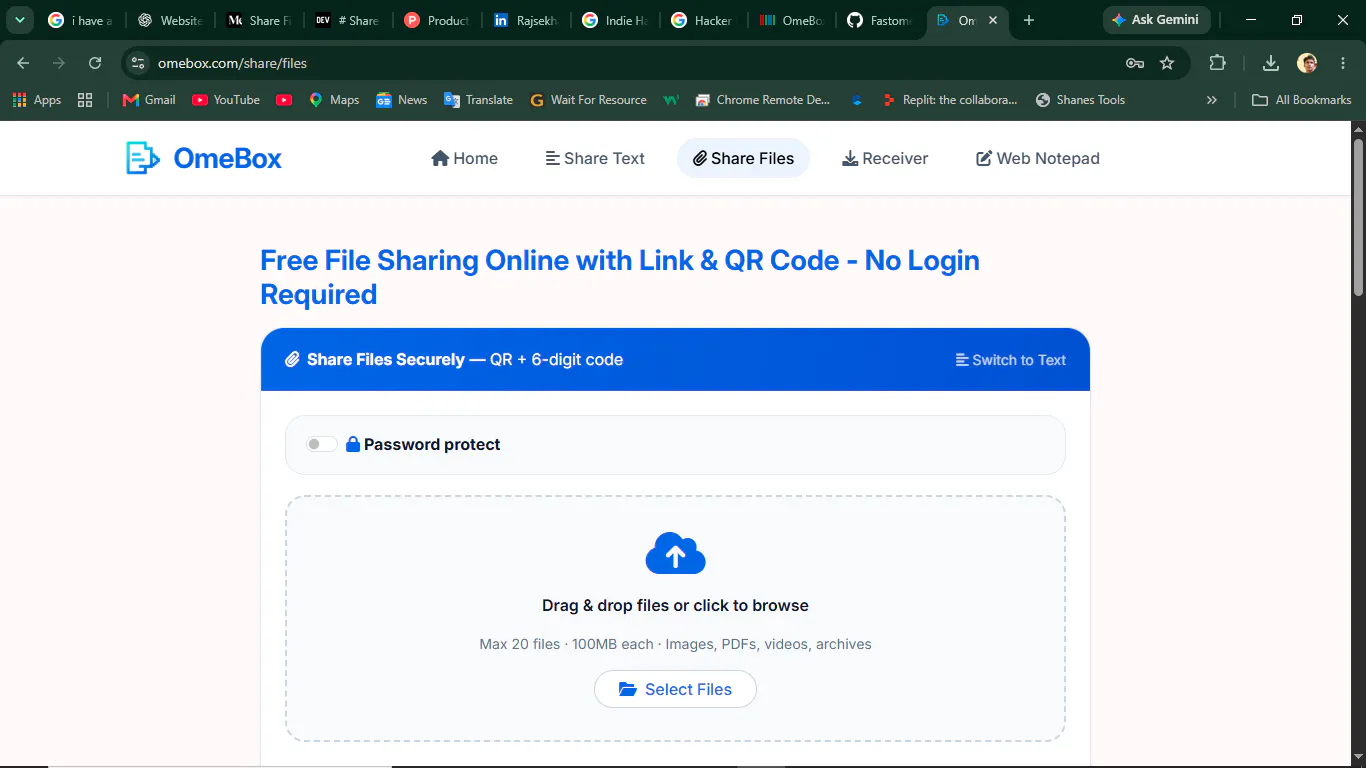Toggle the Password protect switch
This screenshot has width=1366, height=768.
coord(321,444)
